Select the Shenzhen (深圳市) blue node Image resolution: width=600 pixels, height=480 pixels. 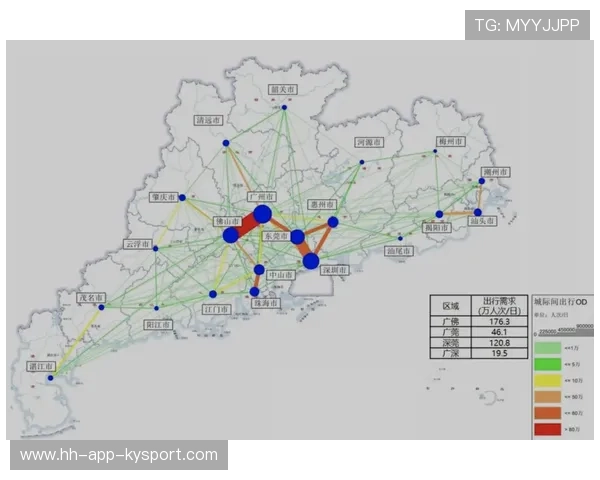311,261
